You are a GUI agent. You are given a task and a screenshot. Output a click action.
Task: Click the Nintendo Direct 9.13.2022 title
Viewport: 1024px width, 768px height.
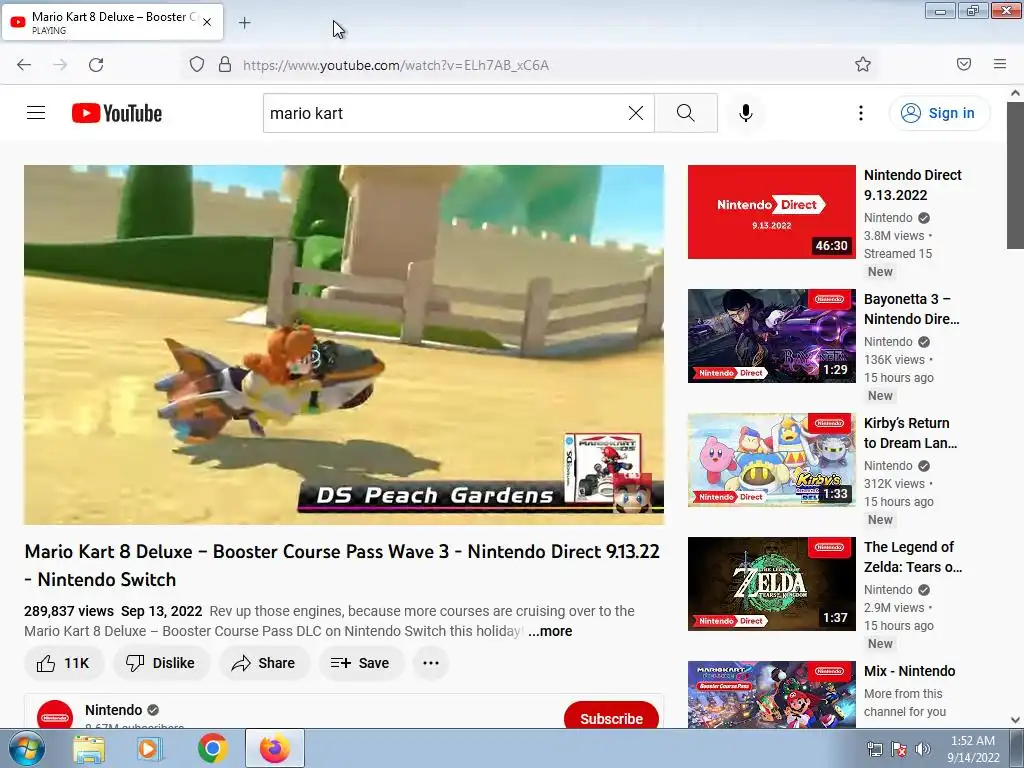[x=912, y=185]
